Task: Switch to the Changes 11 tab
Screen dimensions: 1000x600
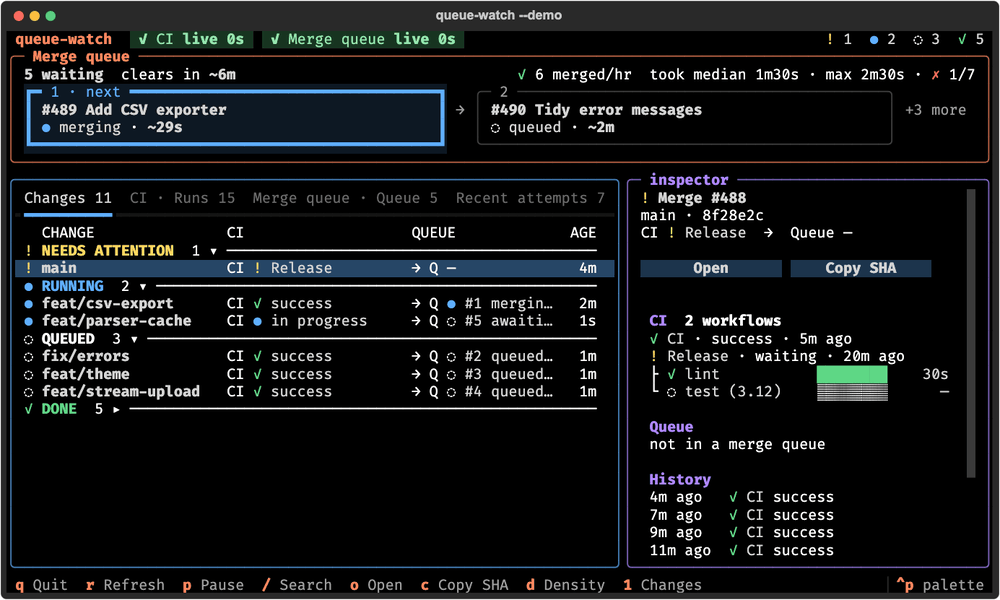Action: tap(68, 198)
